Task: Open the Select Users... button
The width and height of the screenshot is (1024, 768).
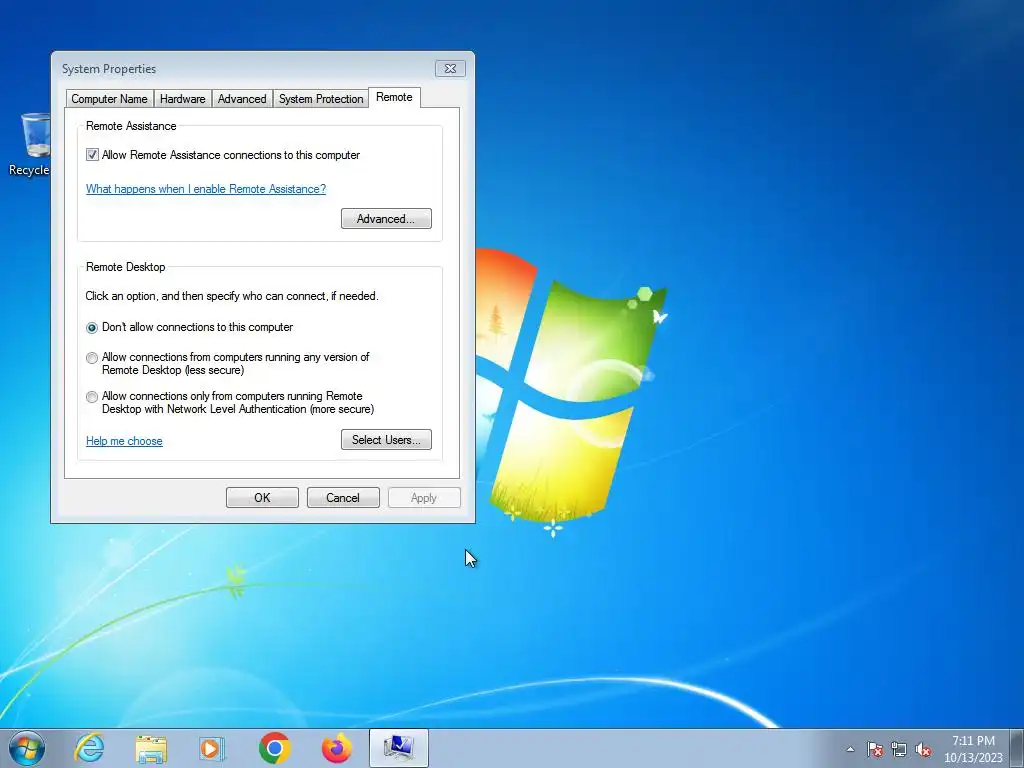Action: click(386, 440)
